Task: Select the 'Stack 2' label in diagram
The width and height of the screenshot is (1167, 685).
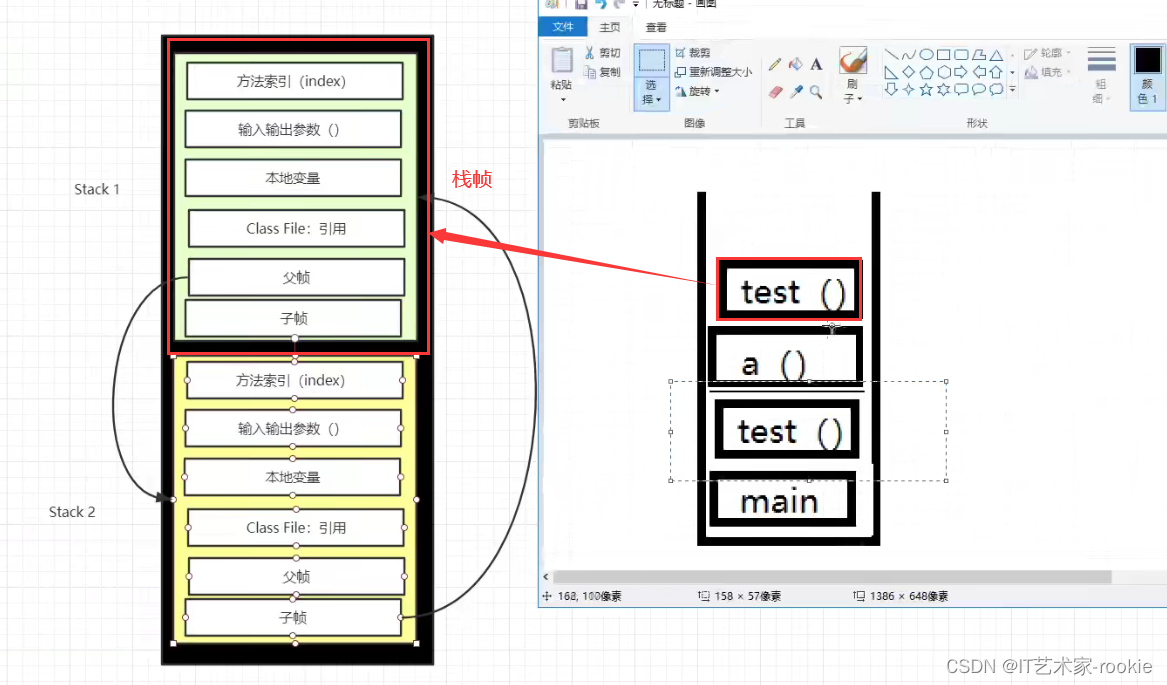Action: coord(72,512)
